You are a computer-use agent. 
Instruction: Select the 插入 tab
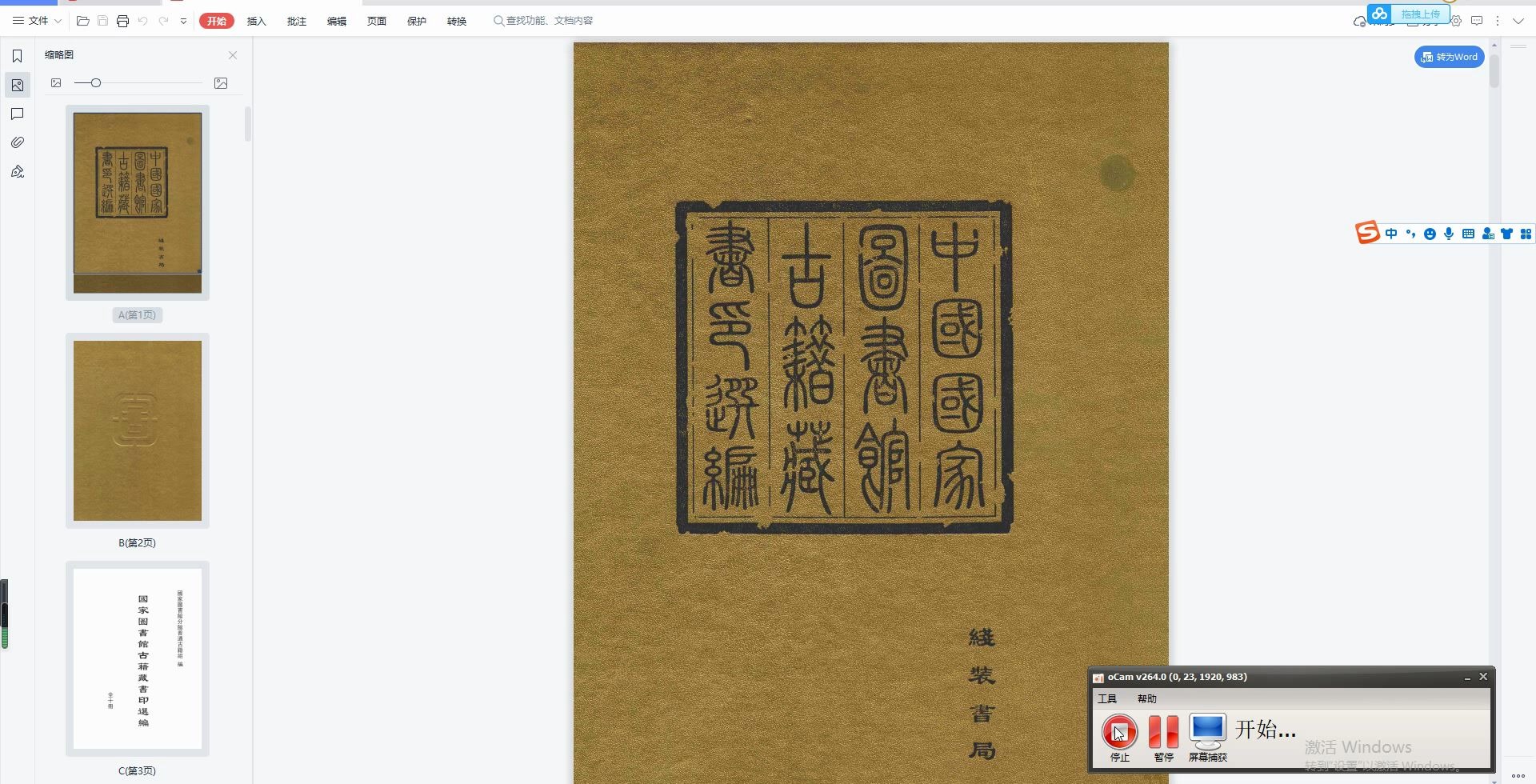257,21
